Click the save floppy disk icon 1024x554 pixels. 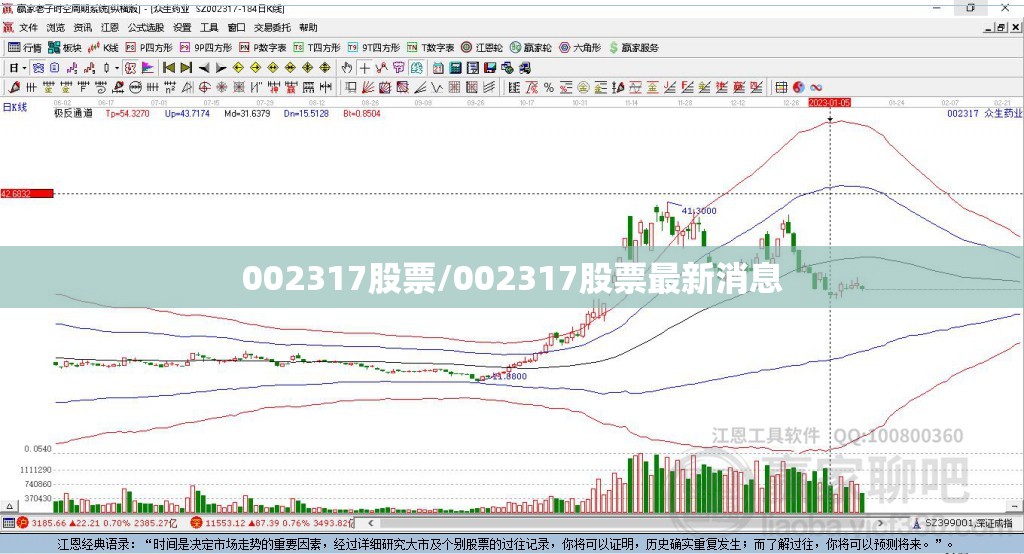(x=490, y=68)
